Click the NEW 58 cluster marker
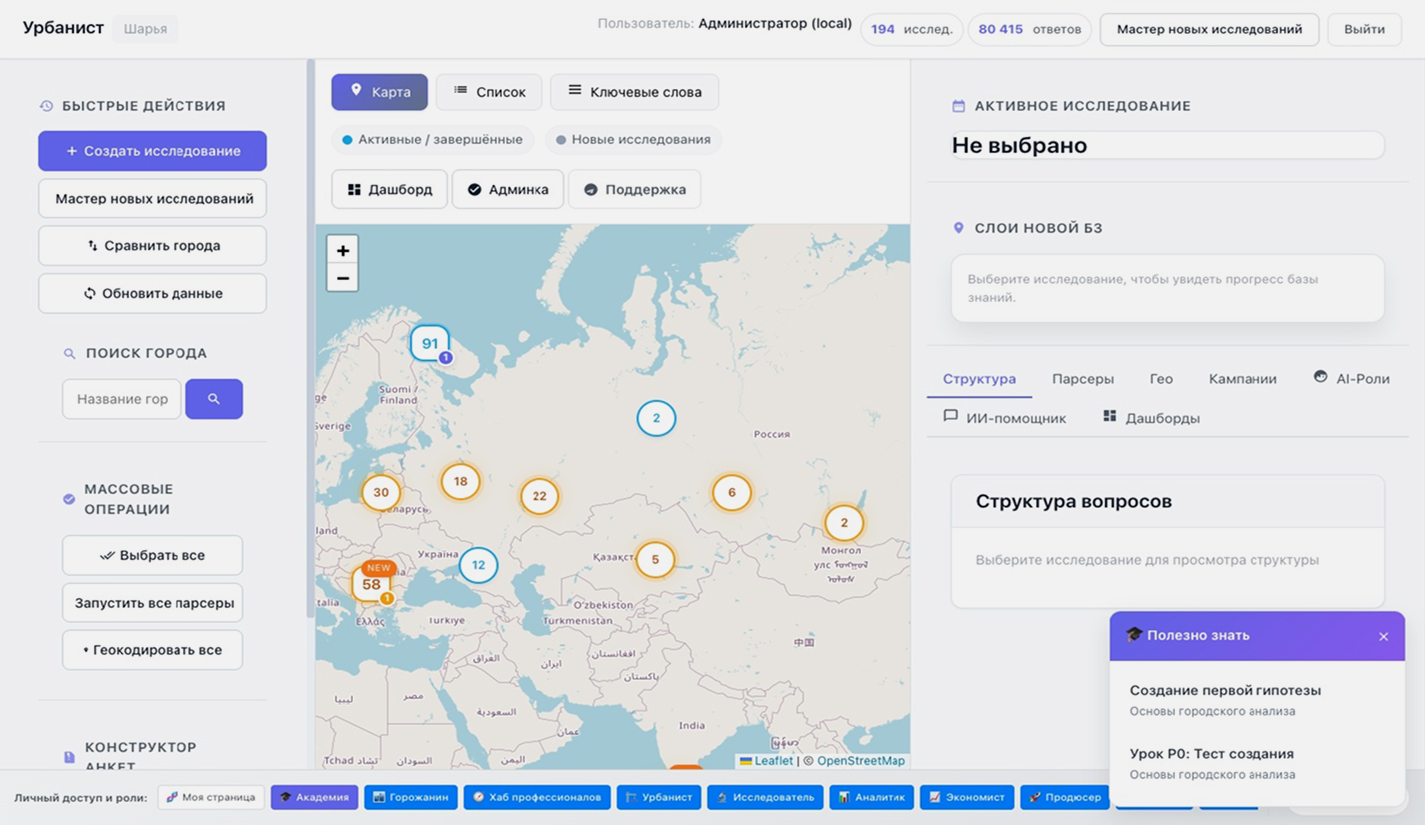This screenshot has height=825, width=1425. pos(372,584)
